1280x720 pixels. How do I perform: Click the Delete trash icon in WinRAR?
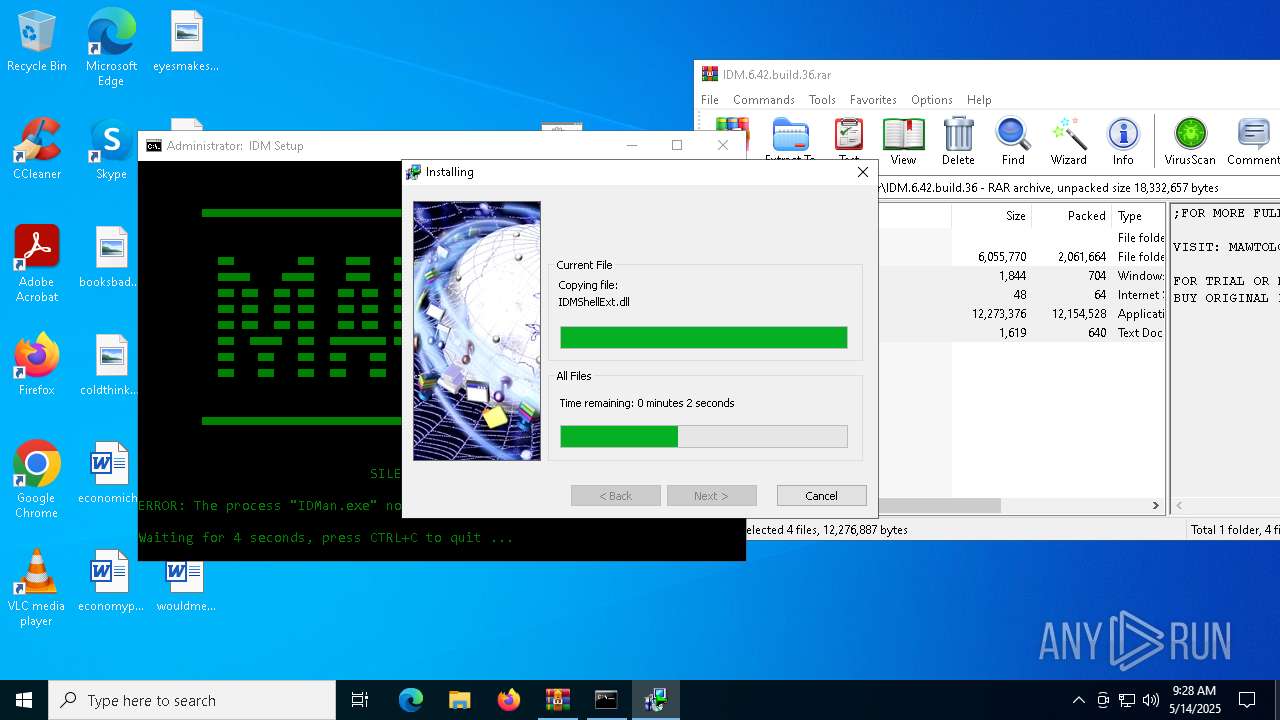pos(958,141)
